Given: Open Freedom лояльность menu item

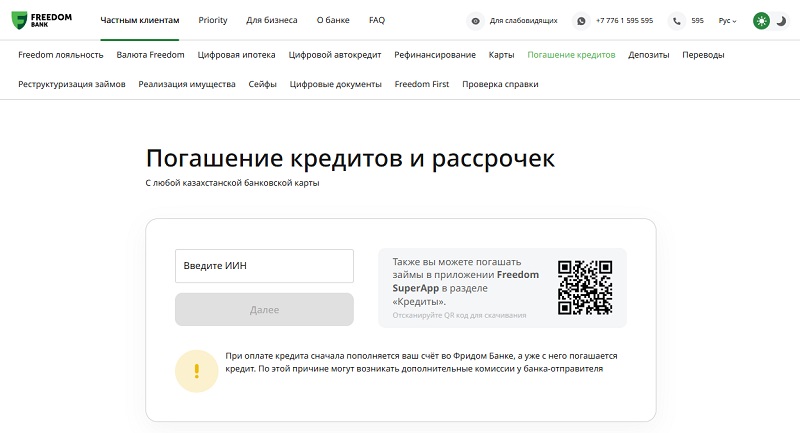Looking at the screenshot, I should tap(61, 55).
